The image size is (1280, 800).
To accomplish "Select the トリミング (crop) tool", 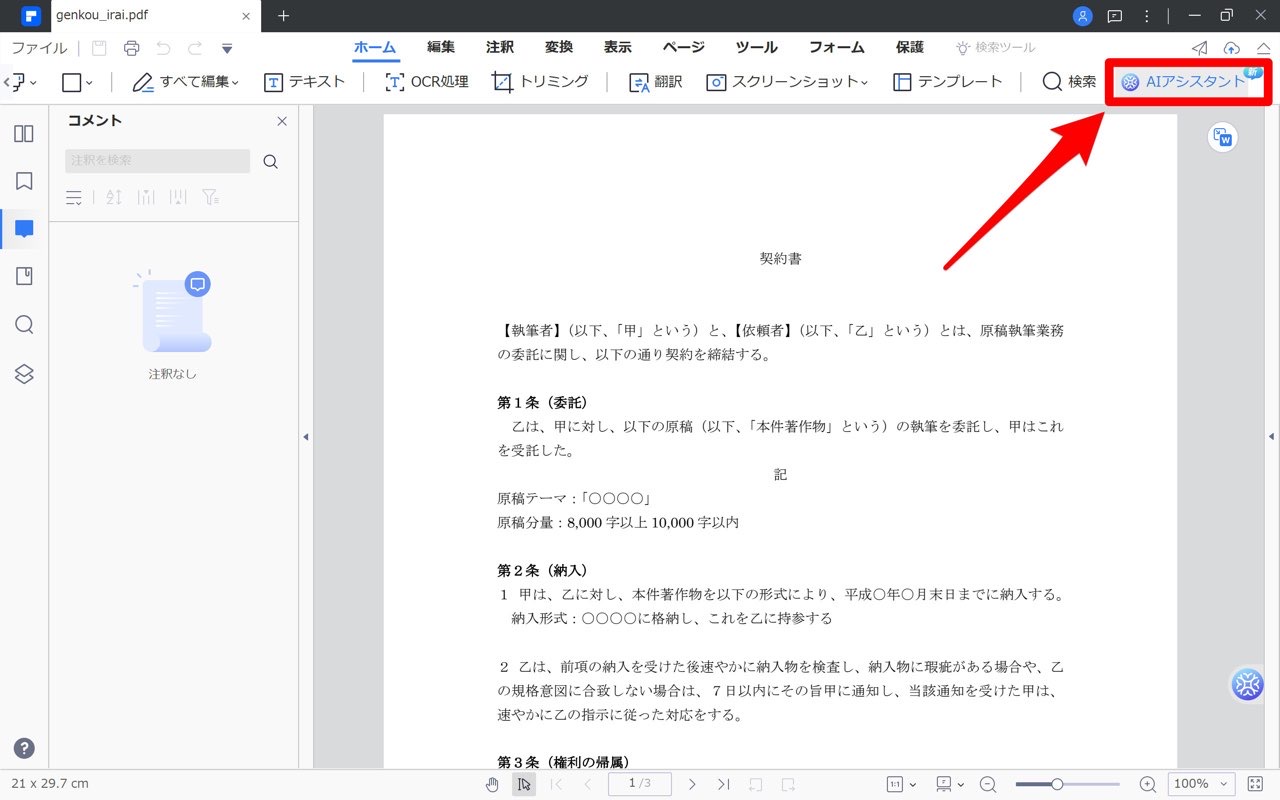I will coord(539,82).
